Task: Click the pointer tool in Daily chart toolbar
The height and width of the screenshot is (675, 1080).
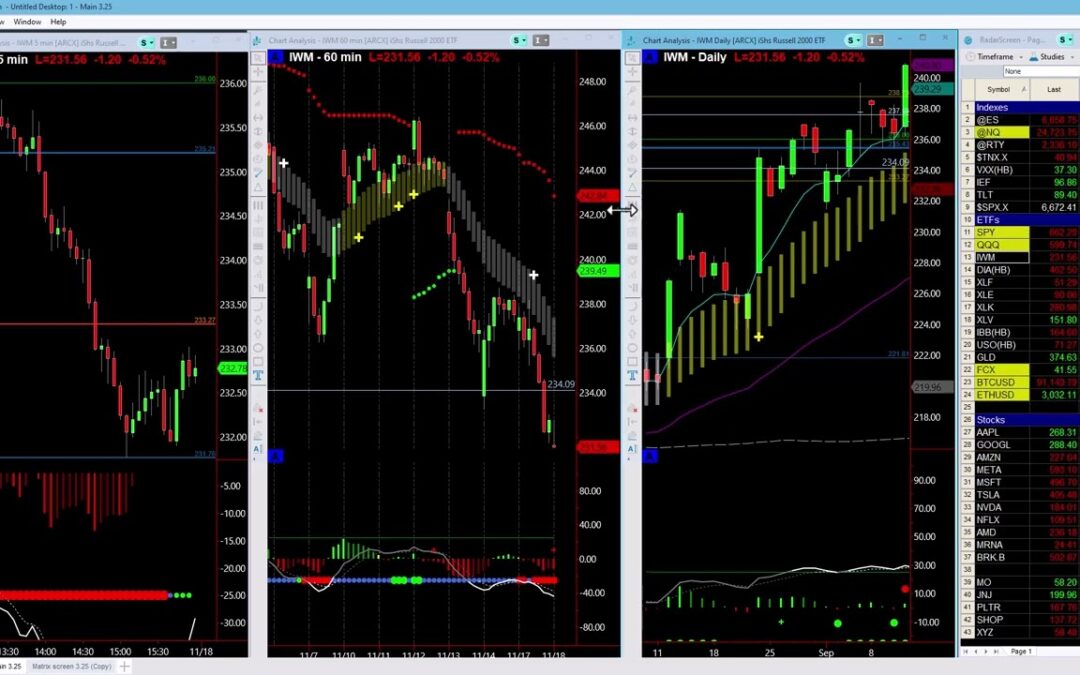Action: (632, 59)
